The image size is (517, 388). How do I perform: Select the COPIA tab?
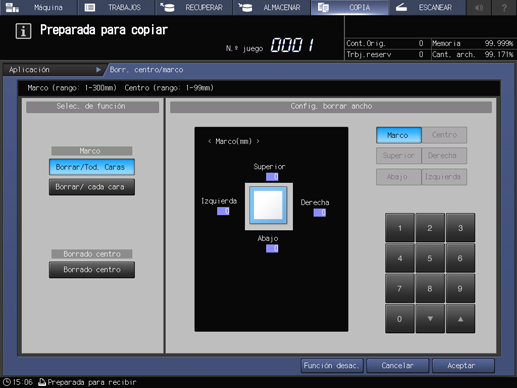[x=349, y=7]
